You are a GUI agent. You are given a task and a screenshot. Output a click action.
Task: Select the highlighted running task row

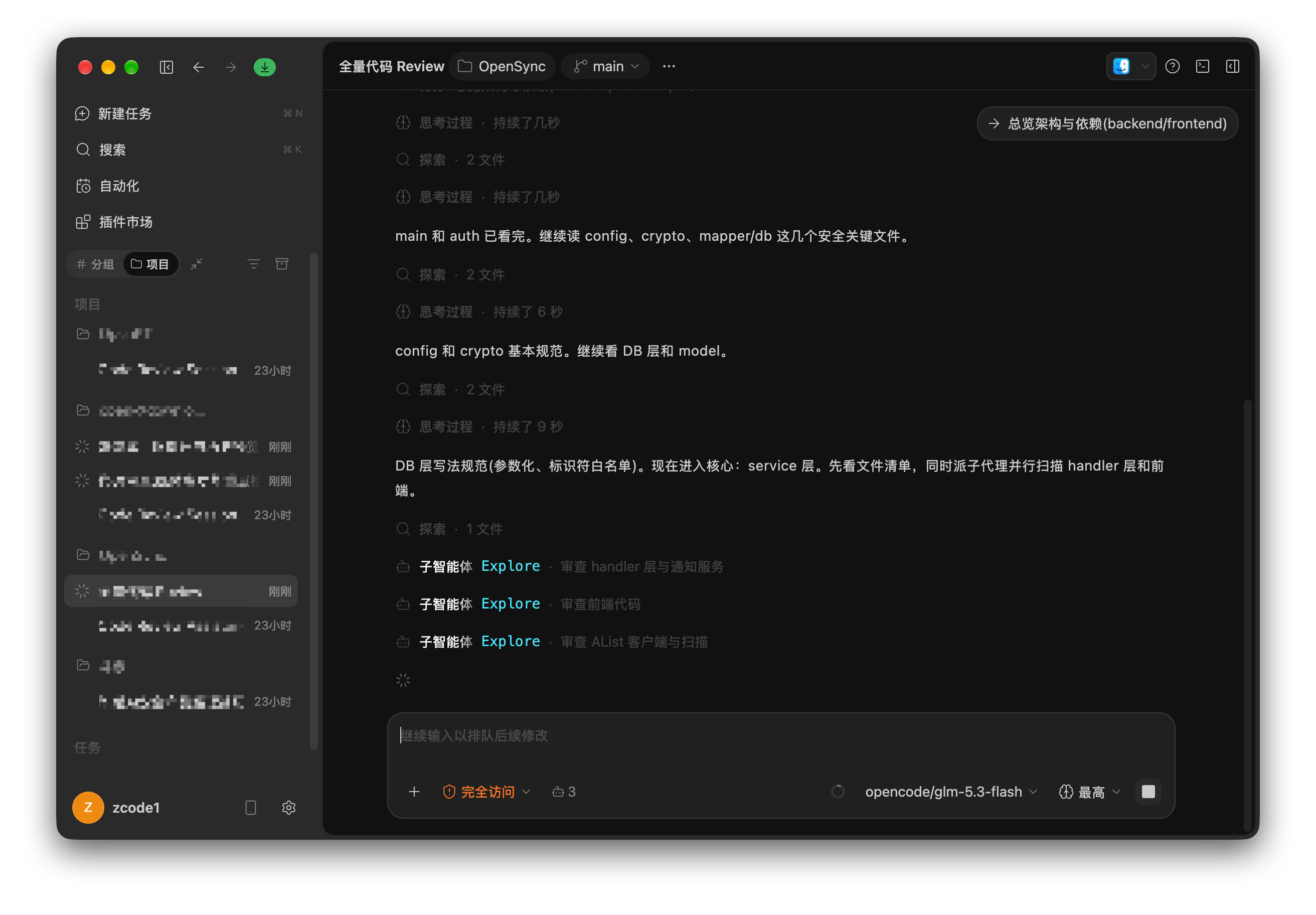[x=181, y=591]
